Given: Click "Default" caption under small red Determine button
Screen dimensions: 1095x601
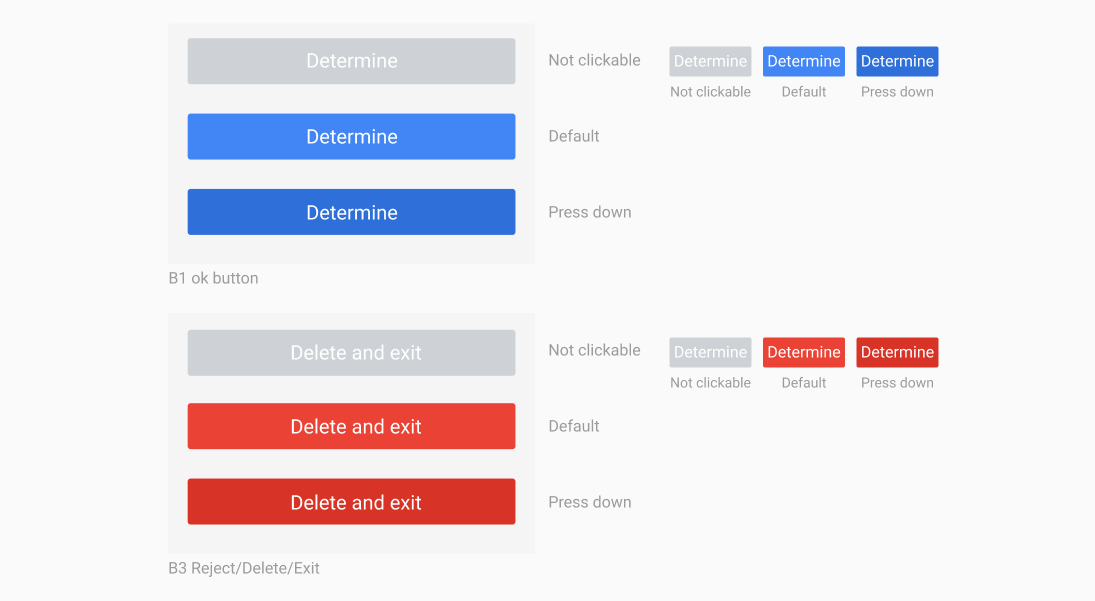Looking at the screenshot, I should click(803, 383).
